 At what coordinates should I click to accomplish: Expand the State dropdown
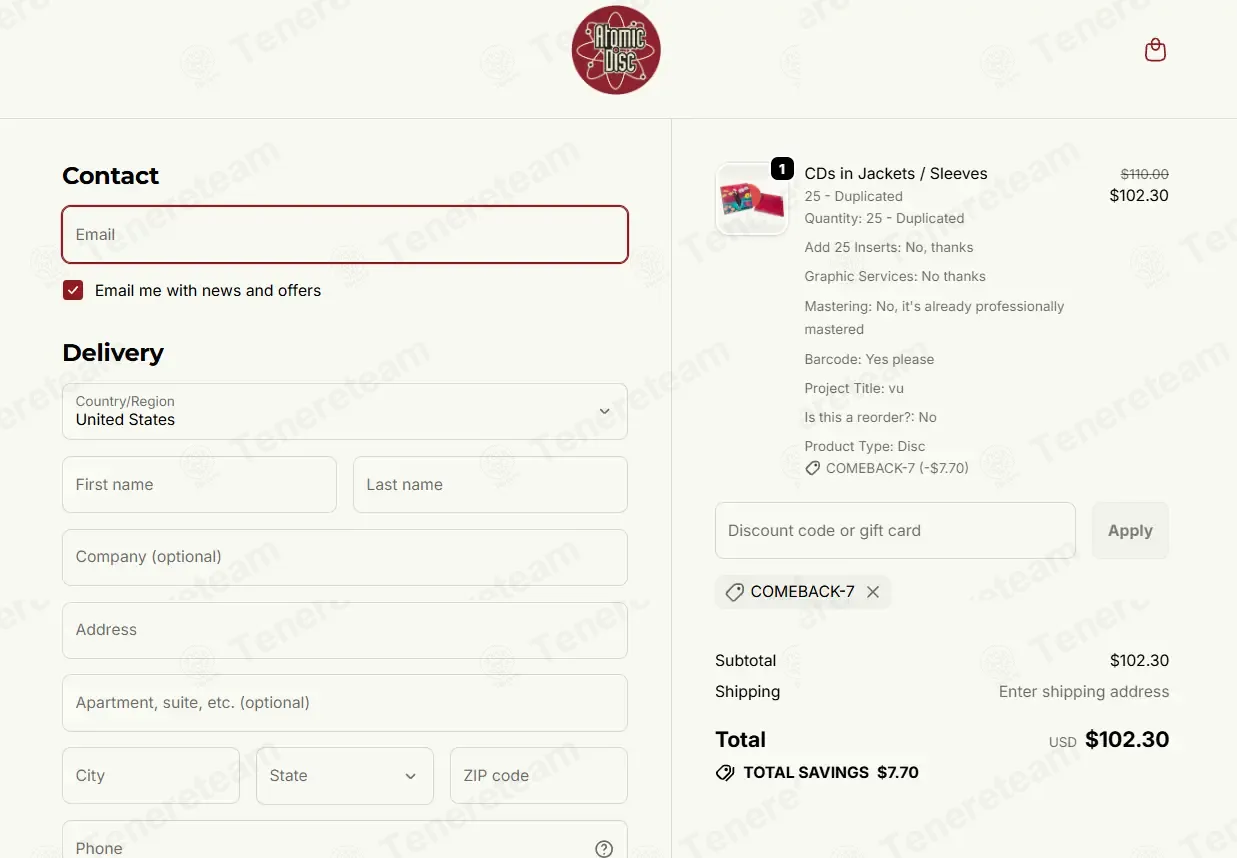point(345,776)
